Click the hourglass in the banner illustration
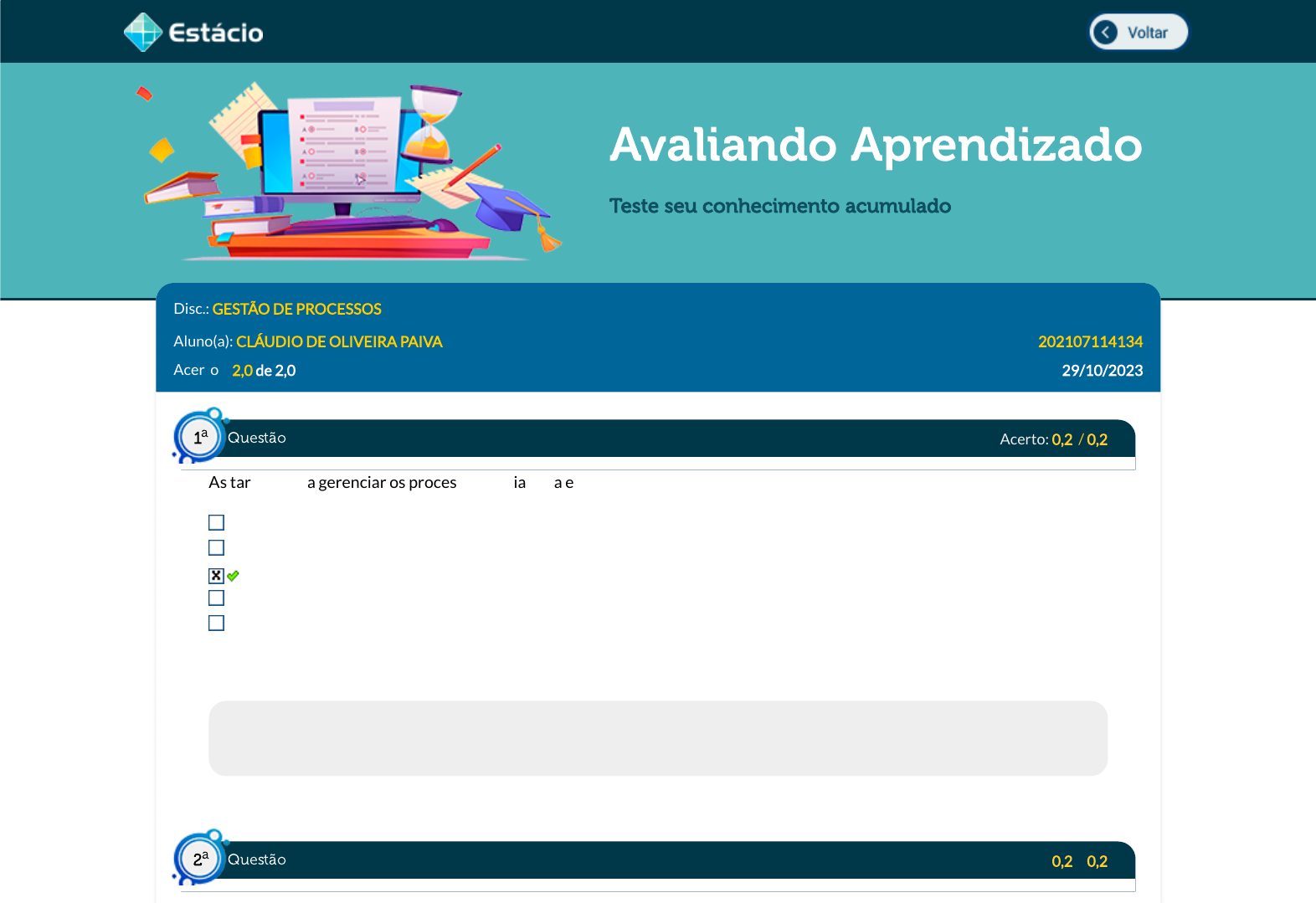This screenshot has height=903, width=1316. point(431,124)
